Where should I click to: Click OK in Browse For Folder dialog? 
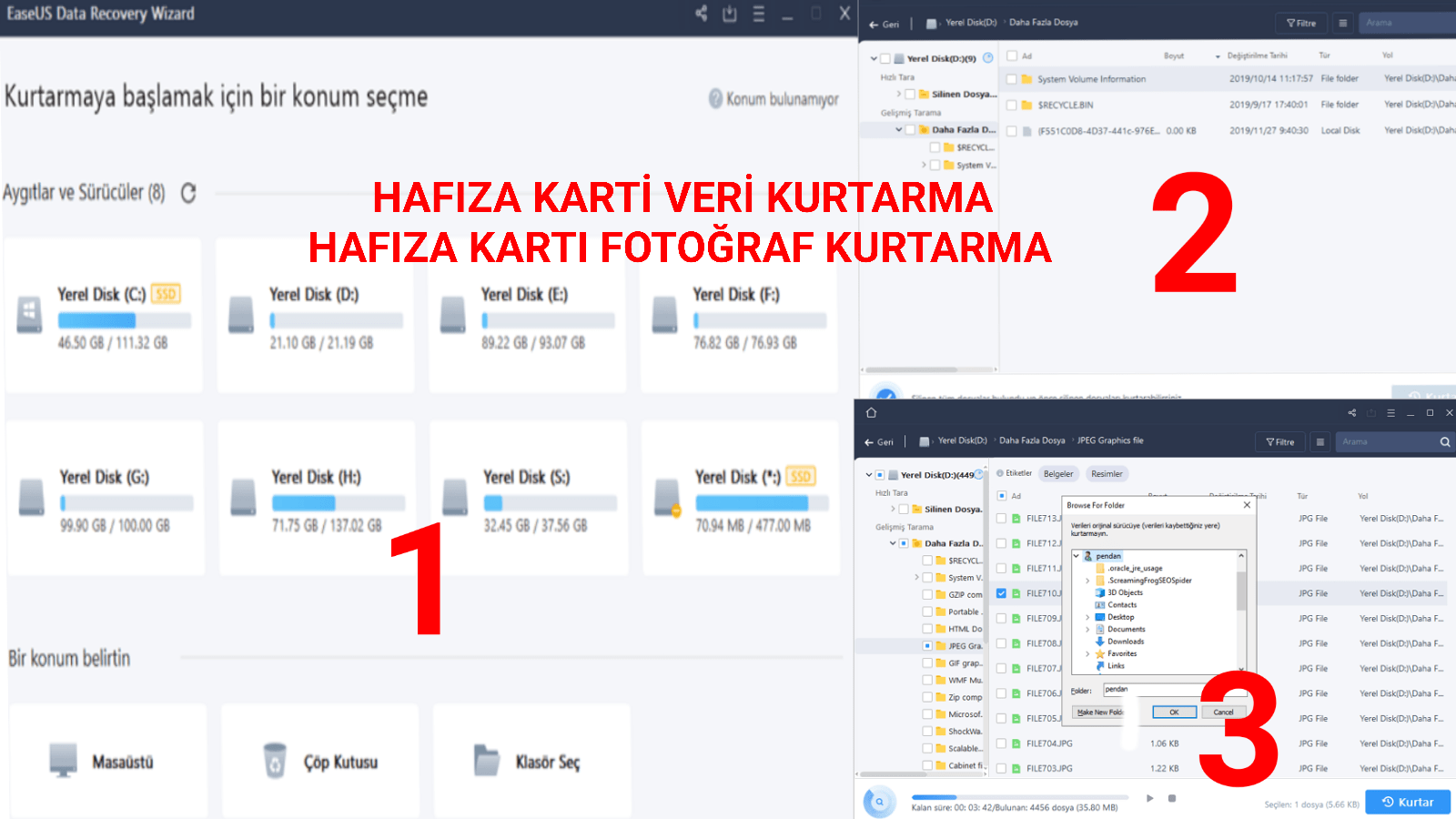click(x=1174, y=713)
